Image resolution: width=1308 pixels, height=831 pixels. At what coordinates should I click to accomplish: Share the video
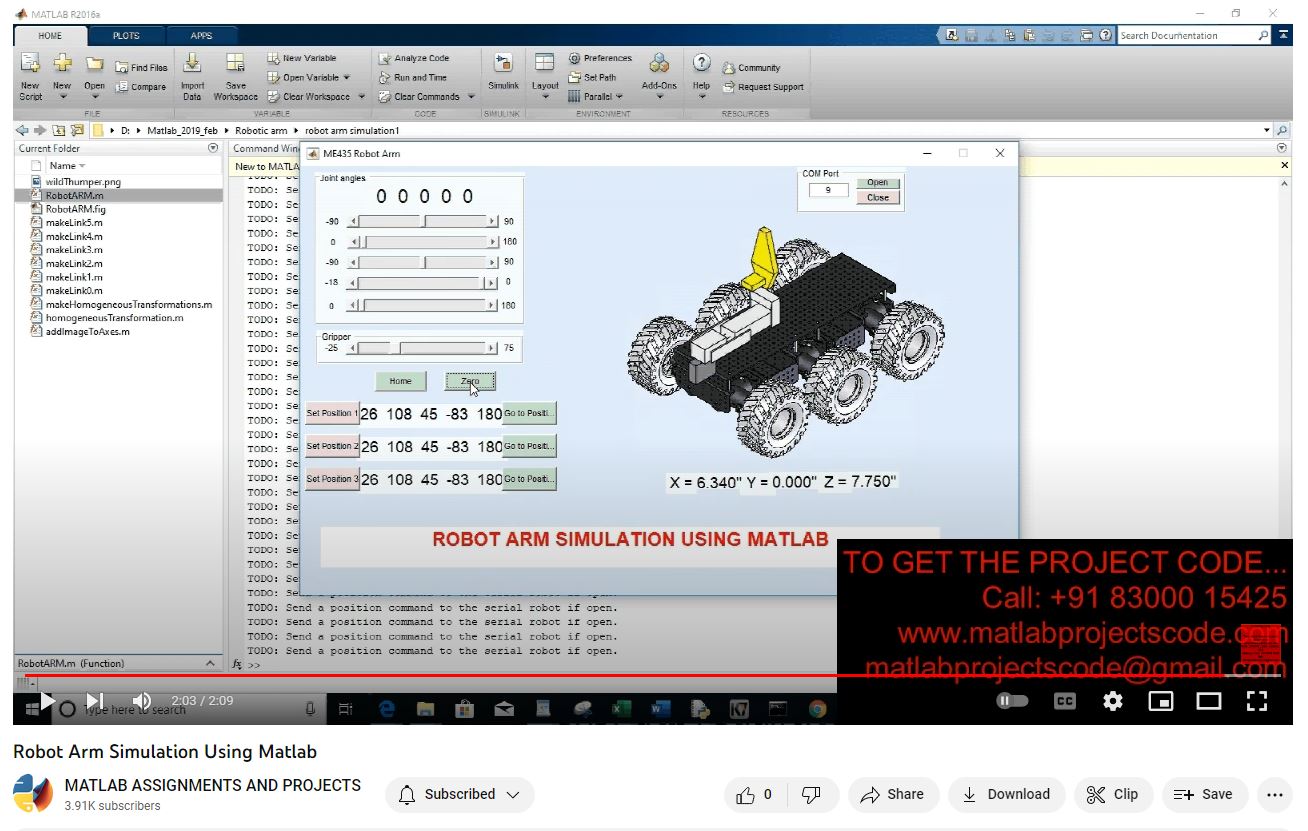[893, 795]
